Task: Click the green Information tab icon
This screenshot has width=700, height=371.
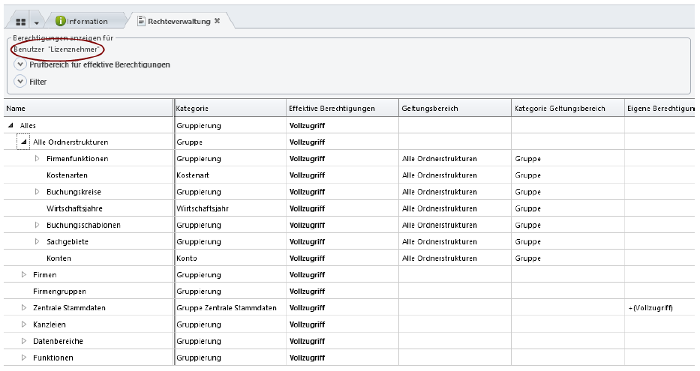Action: click(x=60, y=21)
